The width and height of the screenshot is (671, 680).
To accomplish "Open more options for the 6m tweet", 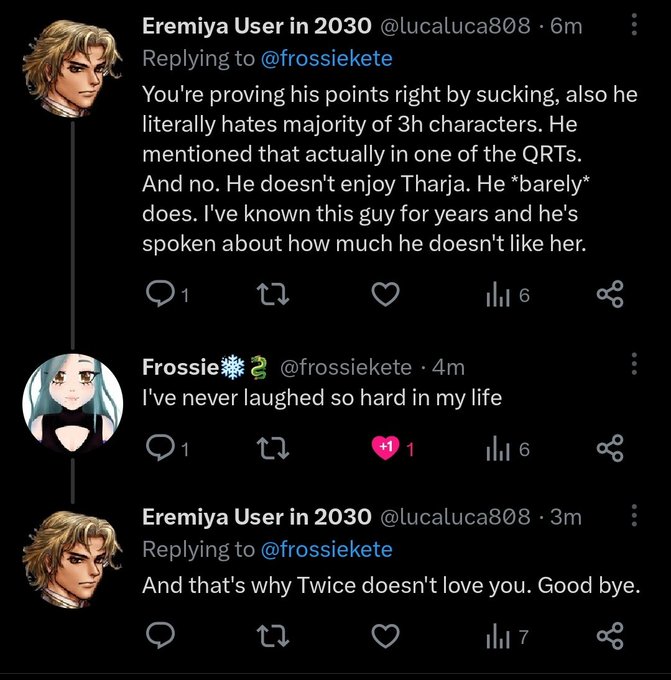I will [634, 24].
